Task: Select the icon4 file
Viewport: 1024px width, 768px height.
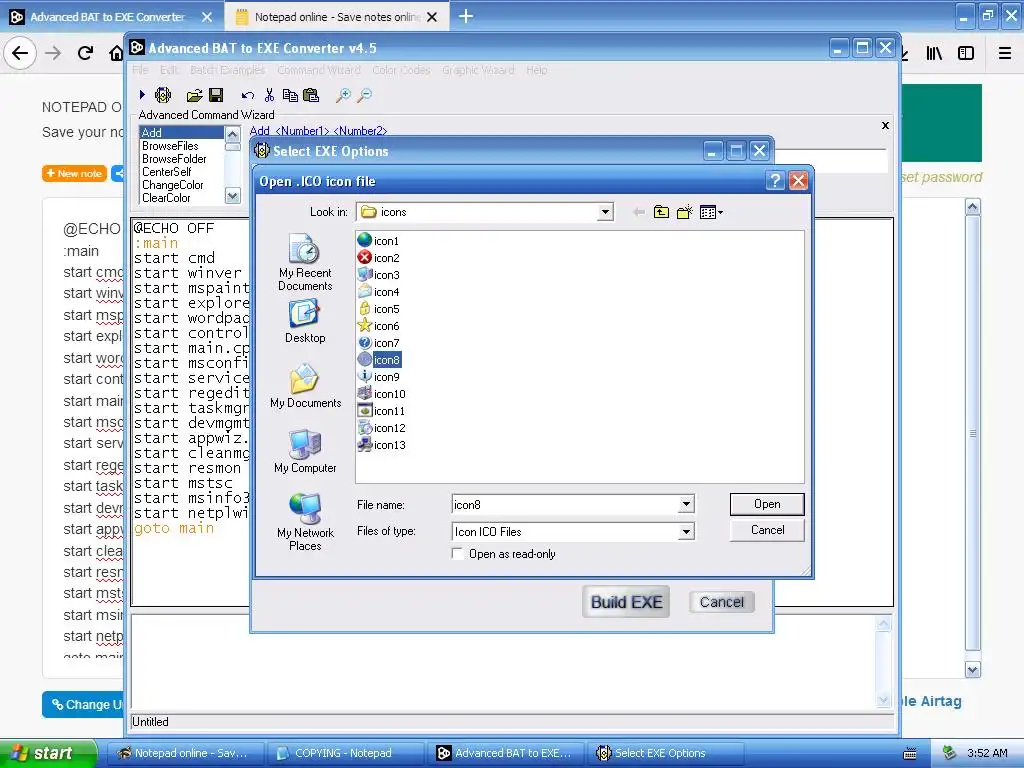Action: click(x=379, y=292)
